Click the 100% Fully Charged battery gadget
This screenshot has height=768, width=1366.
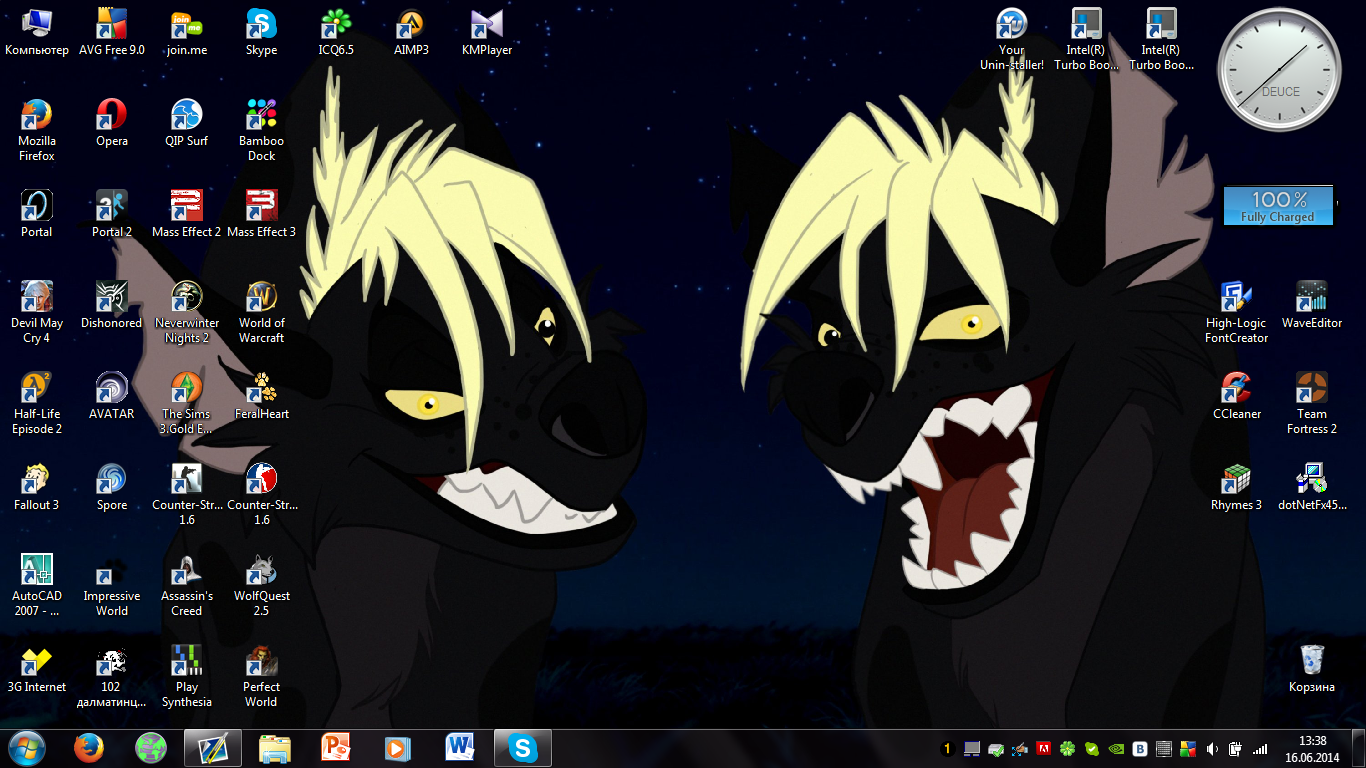pyautogui.click(x=1278, y=205)
